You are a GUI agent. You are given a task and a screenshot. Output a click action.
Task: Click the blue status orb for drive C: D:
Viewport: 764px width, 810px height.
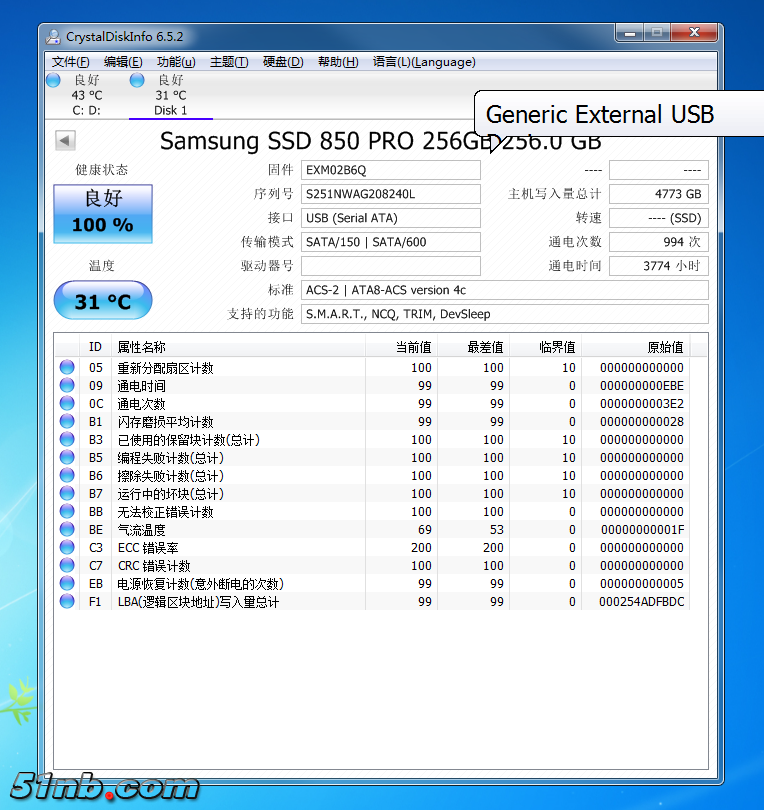point(53,80)
